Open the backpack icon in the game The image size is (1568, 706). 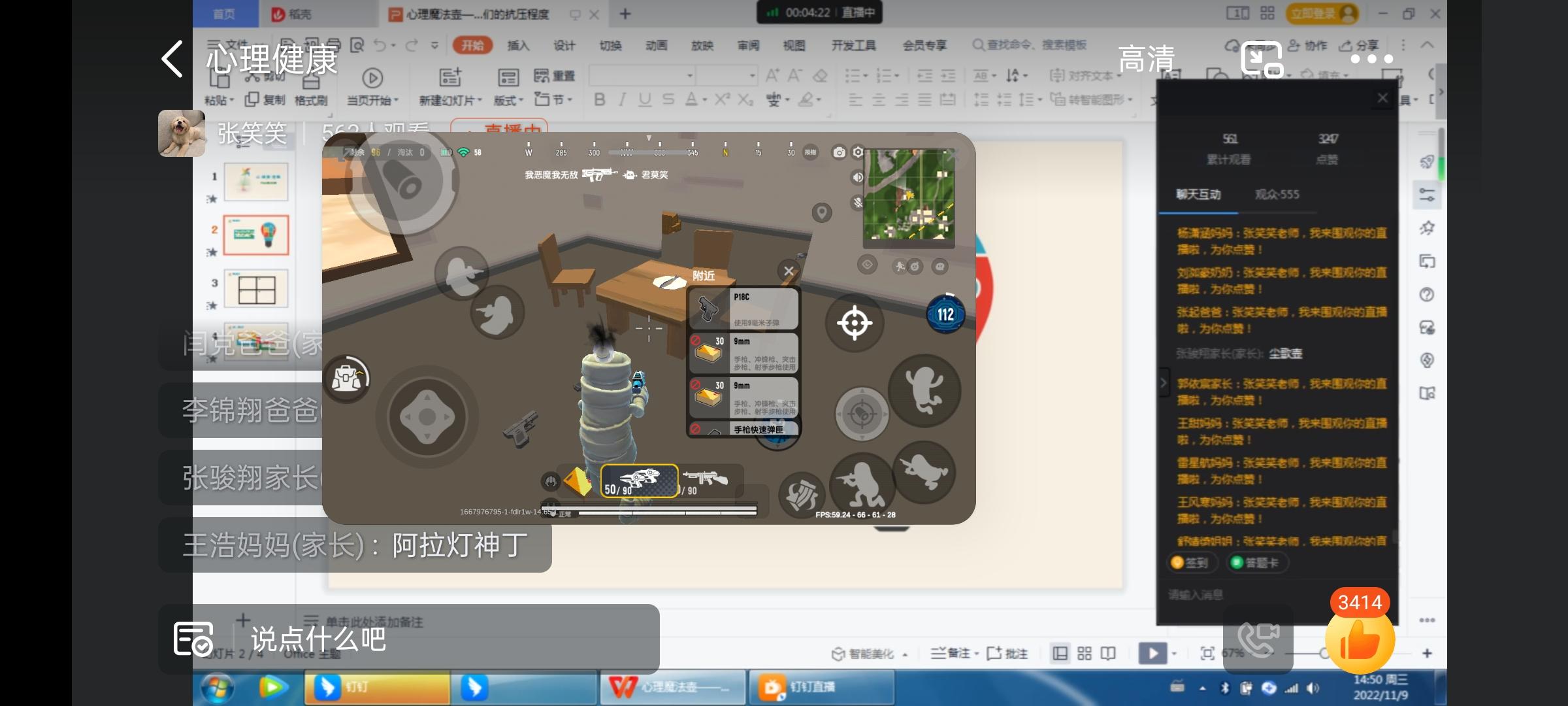point(347,378)
